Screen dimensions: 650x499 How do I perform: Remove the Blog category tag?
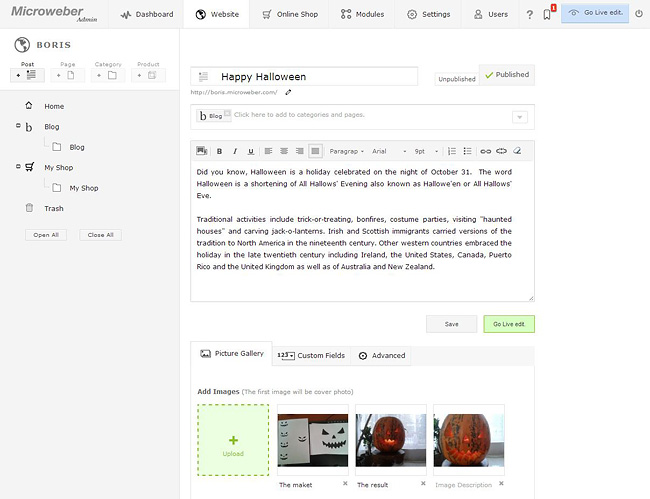point(227,113)
